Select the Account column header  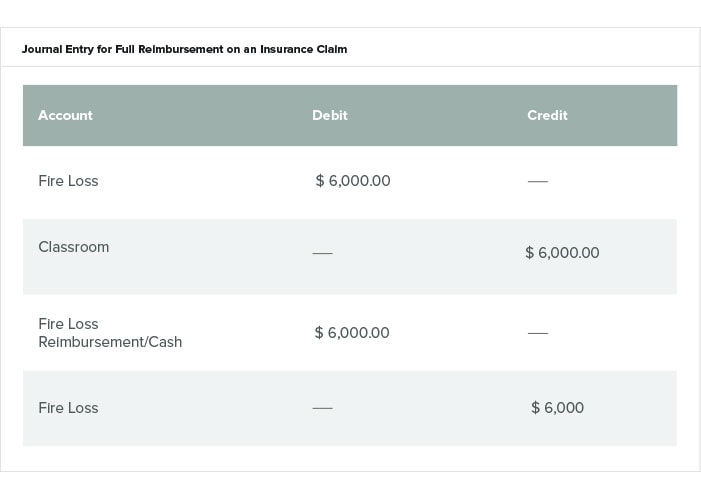tap(65, 115)
